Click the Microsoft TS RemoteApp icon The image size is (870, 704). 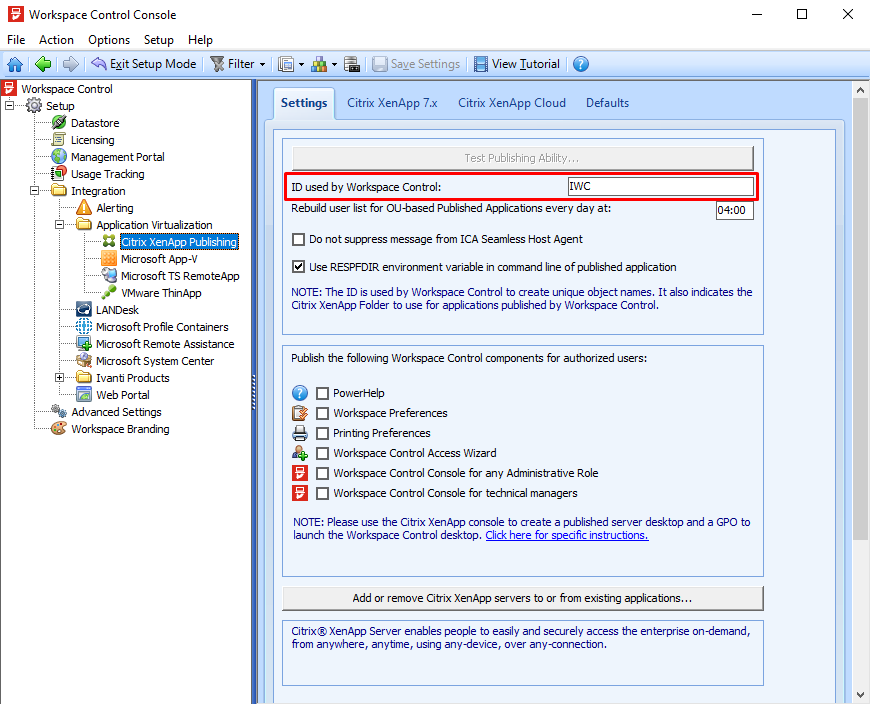click(109, 276)
